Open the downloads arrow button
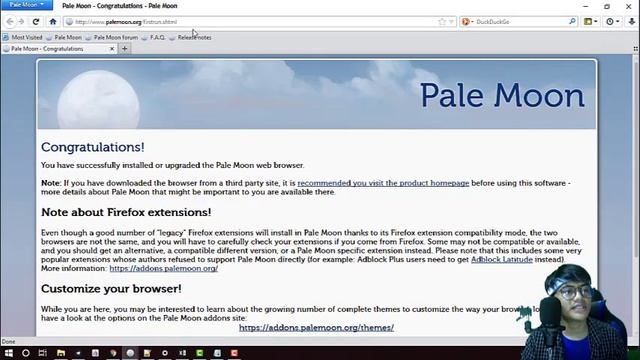Image resolution: width=640 pixels, height=360 pixels. coord(631,22)
